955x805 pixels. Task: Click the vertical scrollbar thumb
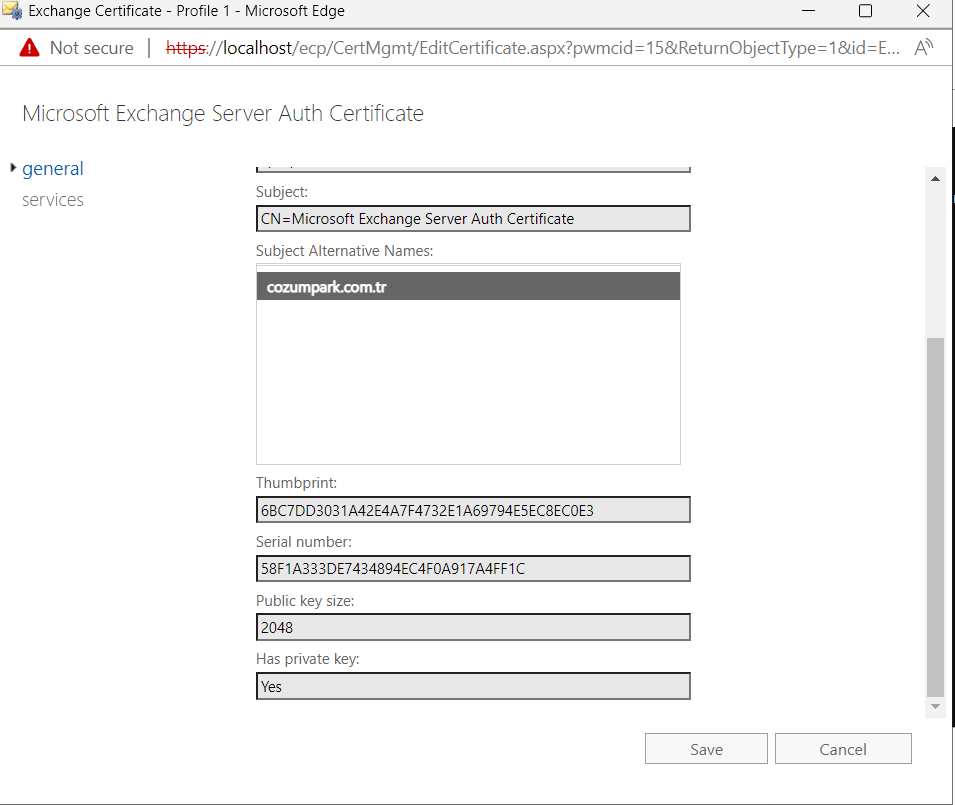[x=935, y=516]
